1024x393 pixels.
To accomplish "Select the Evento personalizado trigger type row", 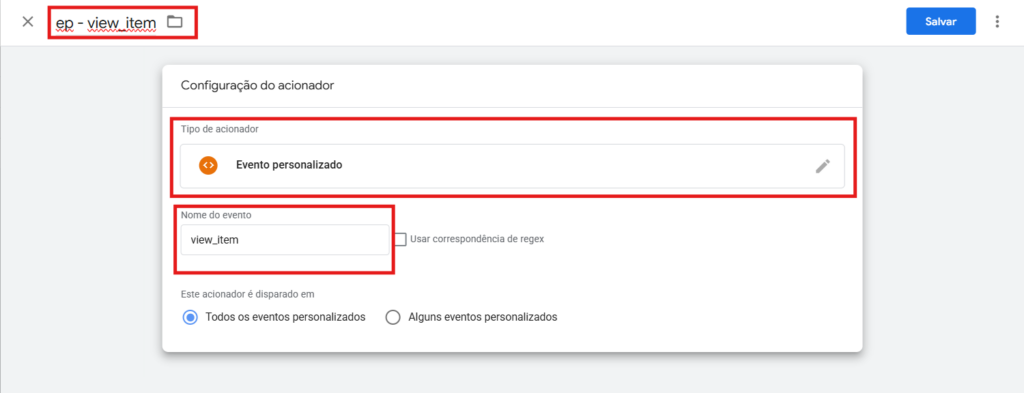I will pos(512,166).
